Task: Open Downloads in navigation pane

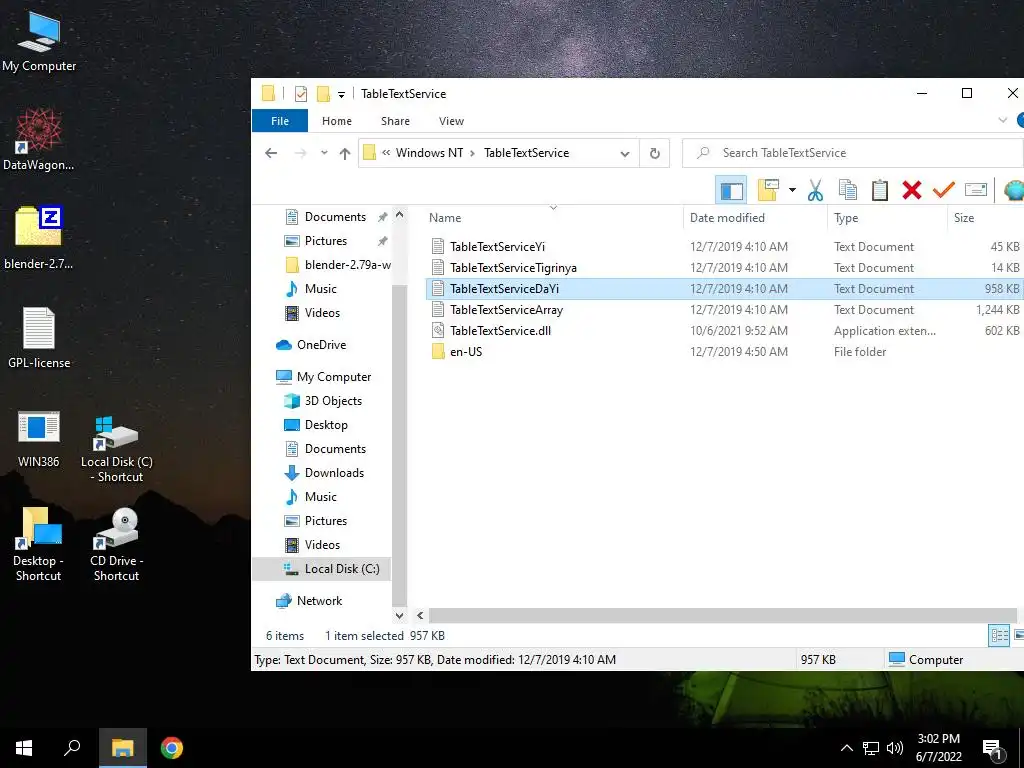Action: 323,473
